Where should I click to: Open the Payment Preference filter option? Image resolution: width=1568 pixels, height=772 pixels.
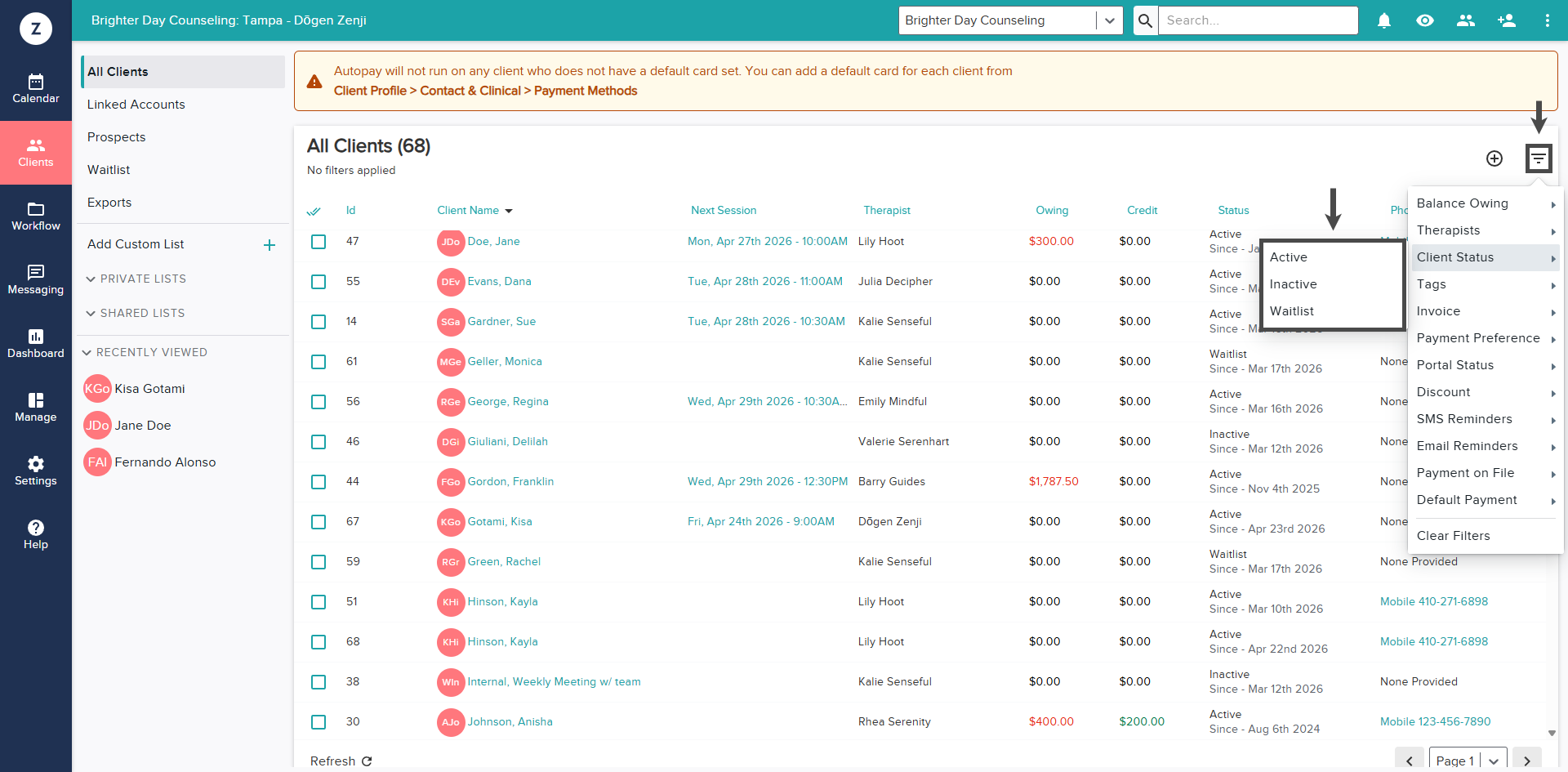point(1486,338)
